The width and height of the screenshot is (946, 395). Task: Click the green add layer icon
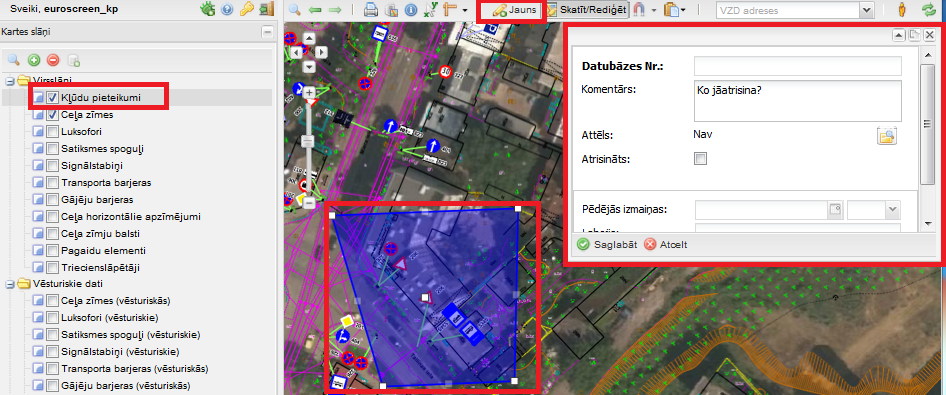coord(34,60)
